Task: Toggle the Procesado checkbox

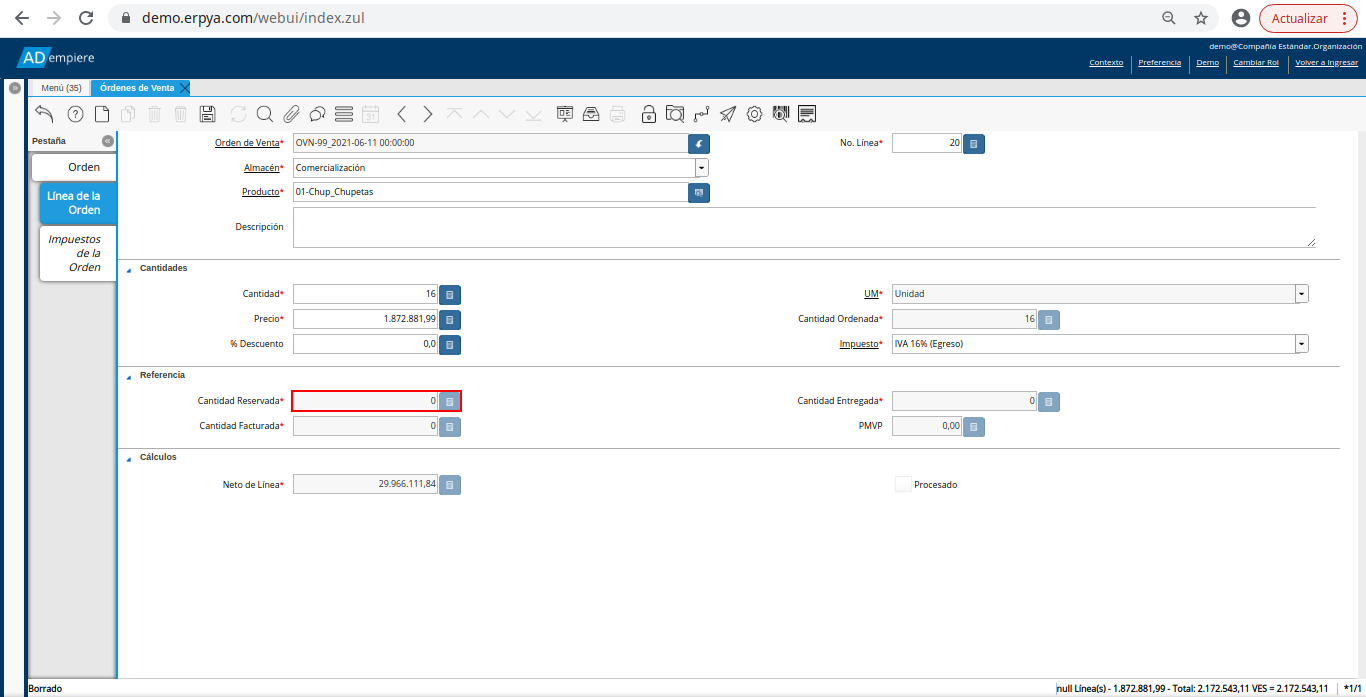Action: point(903,484)
